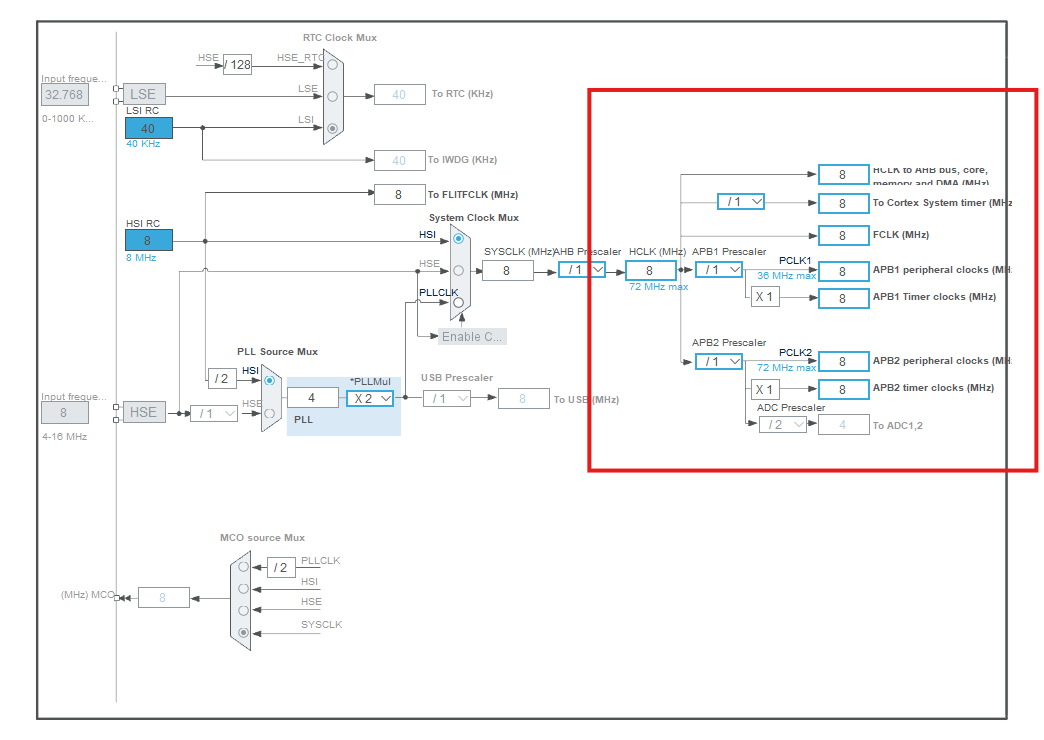Click the Enable CSS button
Viewport: 1044px width, 740px height.
coord(472,336)
